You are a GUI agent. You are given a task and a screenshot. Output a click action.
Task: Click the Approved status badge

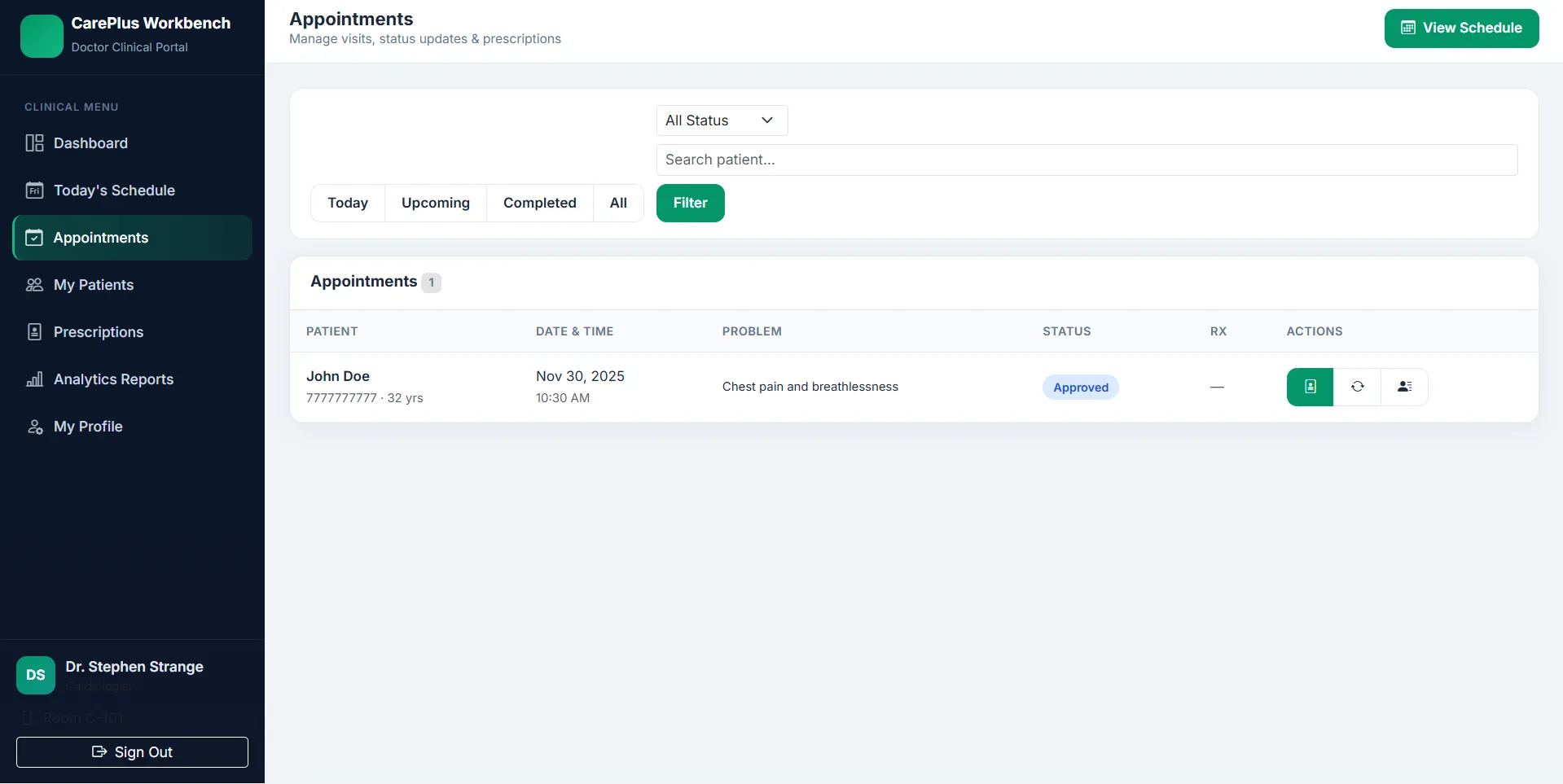(1081, 388)
